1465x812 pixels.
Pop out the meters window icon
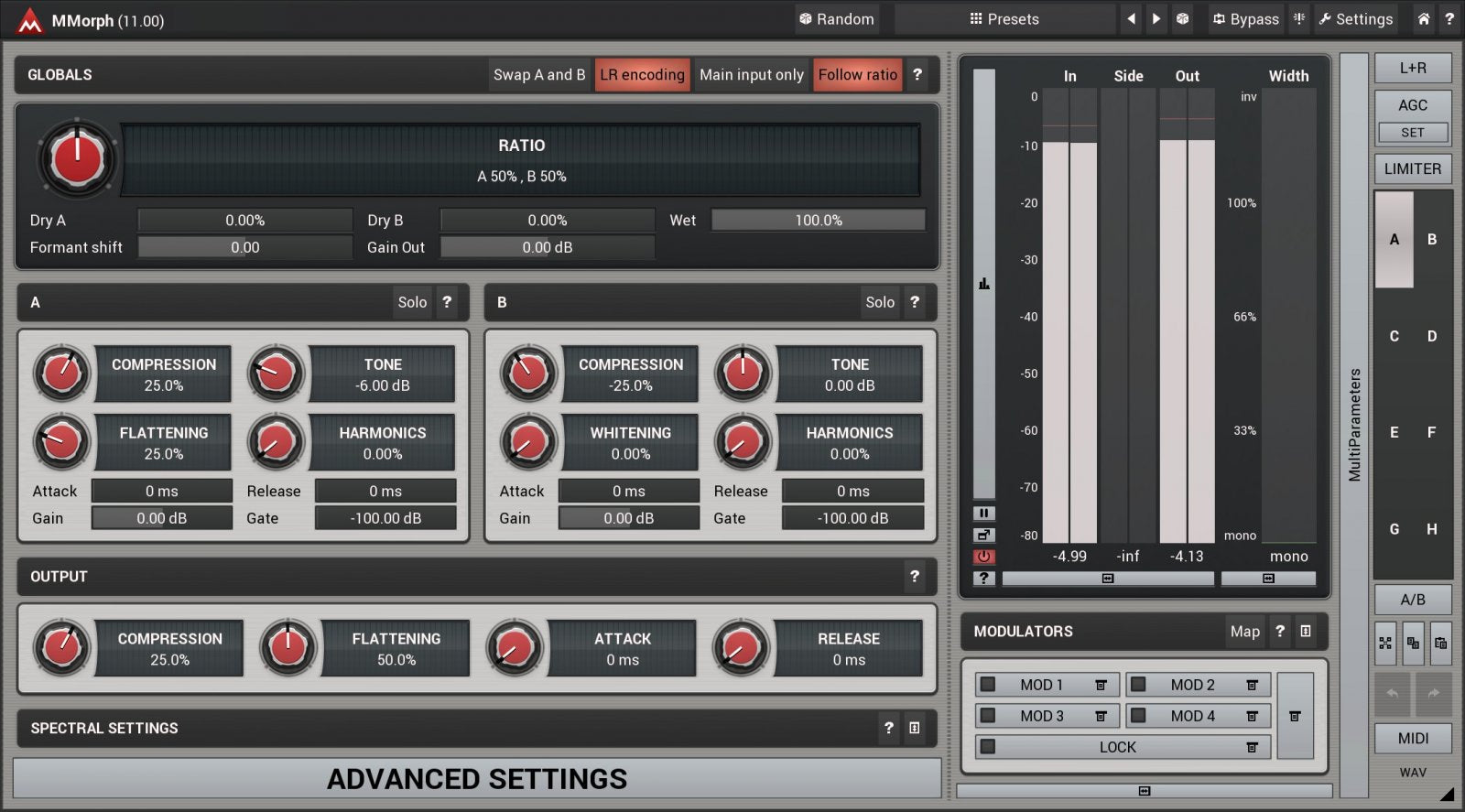[x=983, y=535]
